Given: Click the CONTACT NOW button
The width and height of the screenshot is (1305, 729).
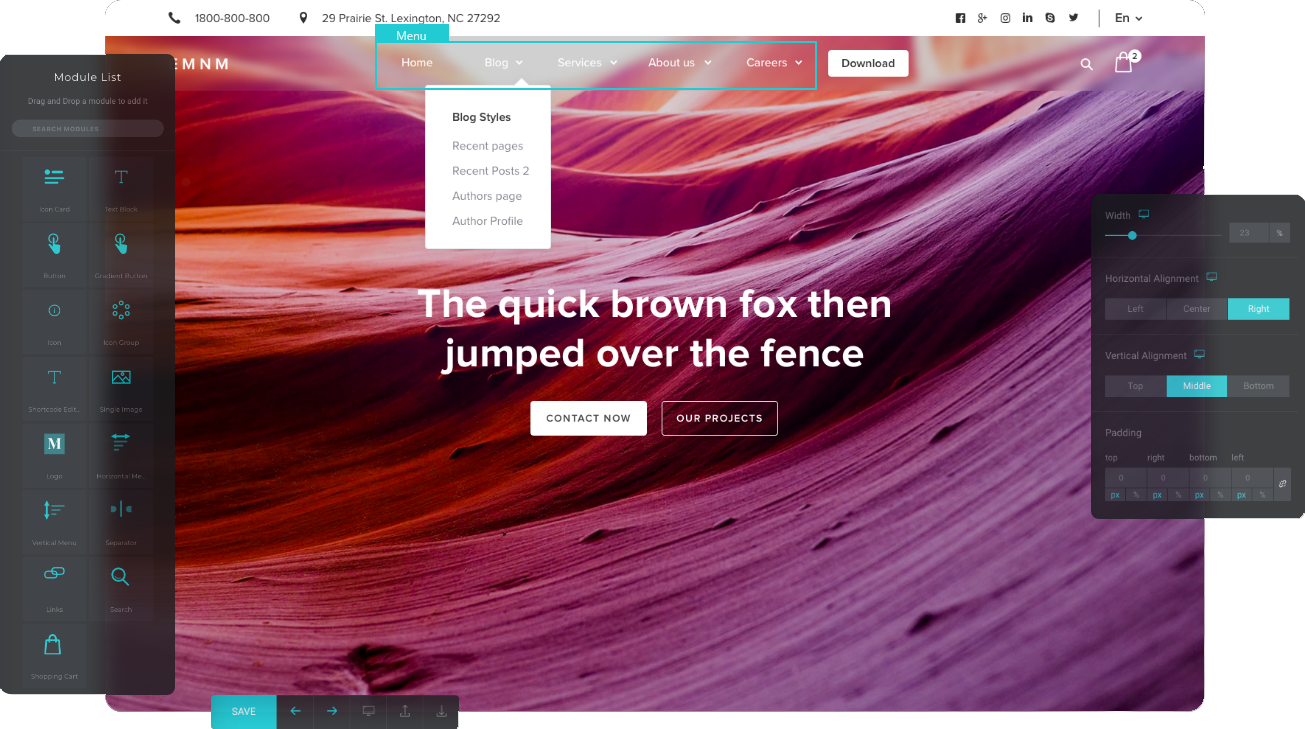Looking at the screenshot, I should [x=588, y=418].
